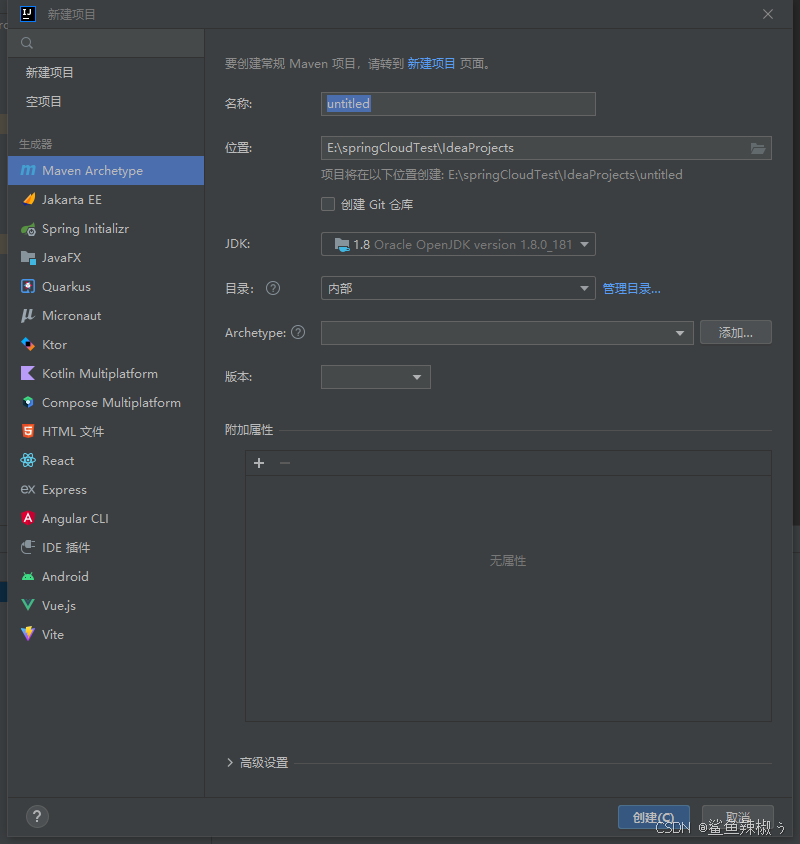Click the minus remove-property icon
The image size is (800, 844).
tap(285, 463)
